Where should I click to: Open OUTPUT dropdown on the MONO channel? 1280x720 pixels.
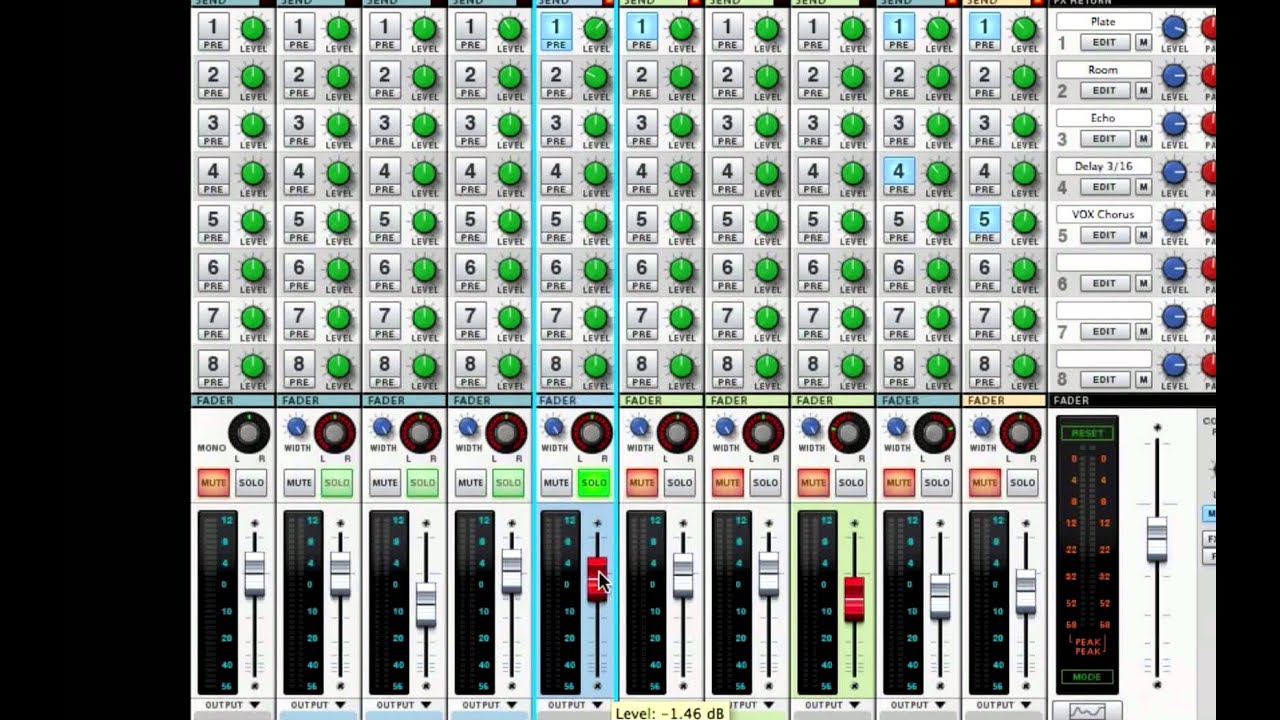click(x=232, y=705)
